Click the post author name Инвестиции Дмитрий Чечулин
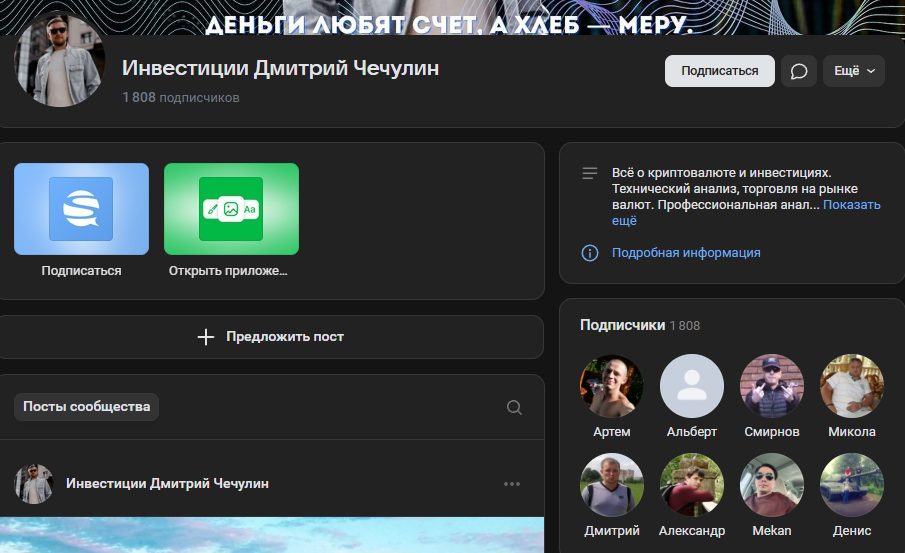This screenshot has height=553, width=905. 167,484
